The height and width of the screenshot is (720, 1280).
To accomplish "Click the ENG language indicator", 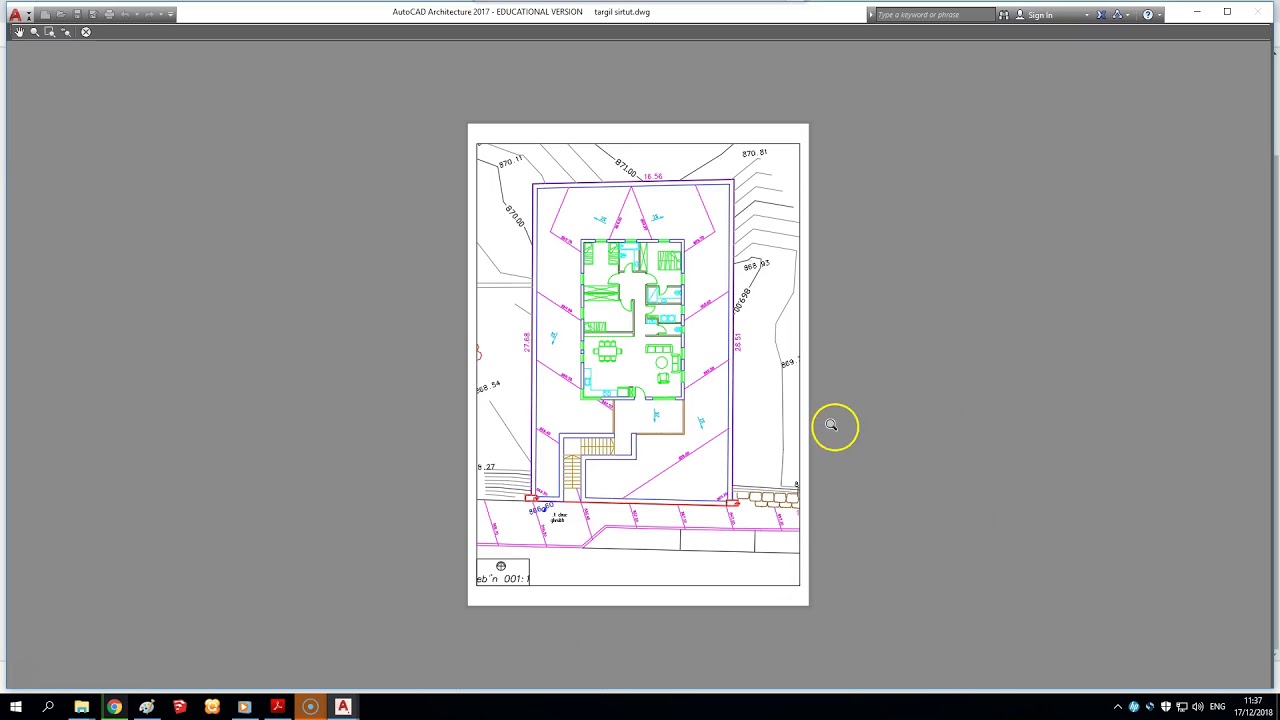I will pyautogui.click(x=1217, y=707).
